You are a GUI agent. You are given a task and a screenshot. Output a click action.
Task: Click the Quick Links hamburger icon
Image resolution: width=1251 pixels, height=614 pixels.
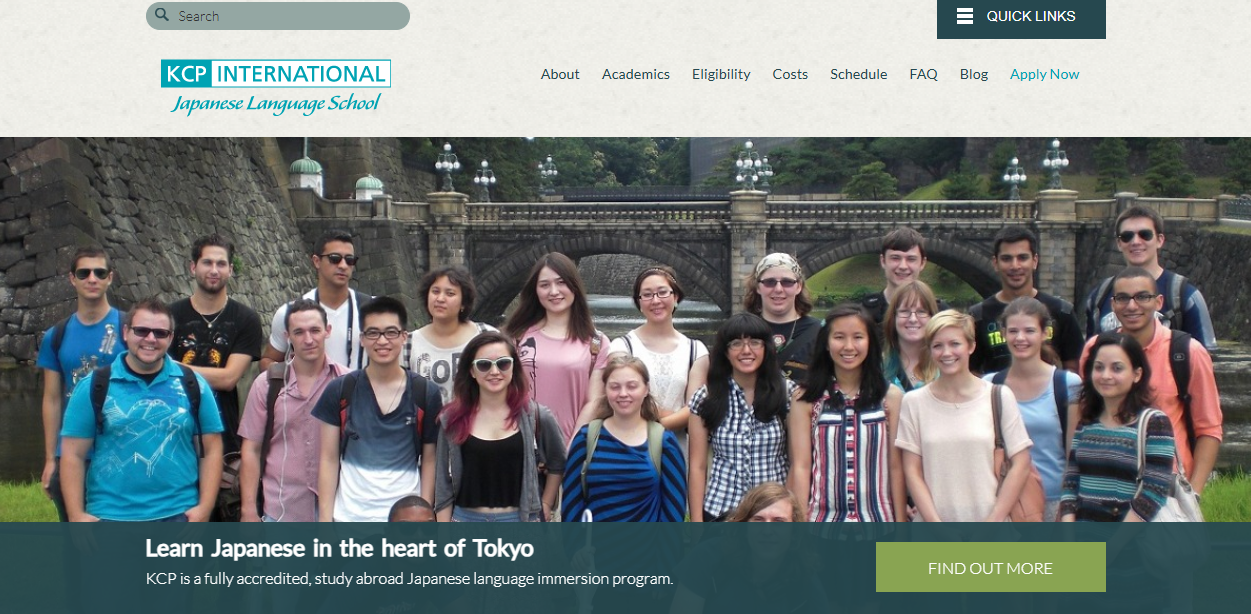point(965,16)
